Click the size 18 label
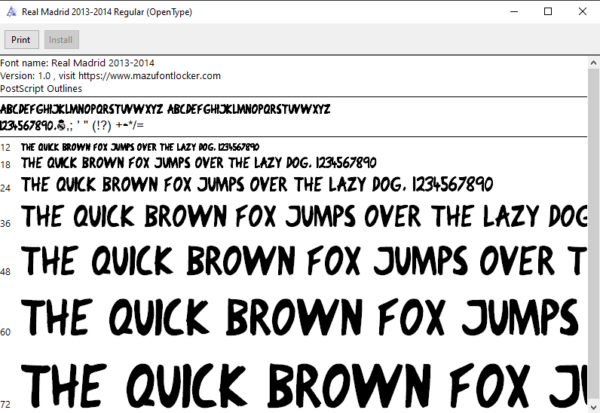 pos(5,165)
